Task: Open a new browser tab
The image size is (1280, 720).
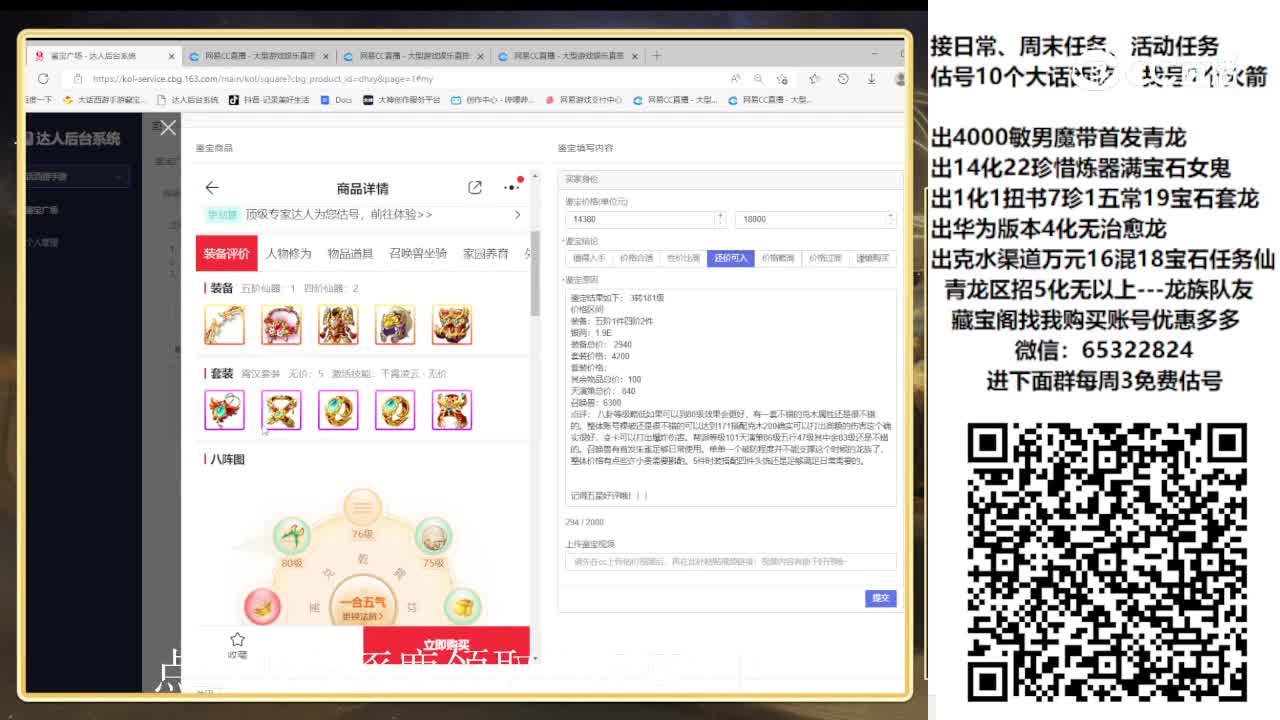Action: (x=656, y=55)
